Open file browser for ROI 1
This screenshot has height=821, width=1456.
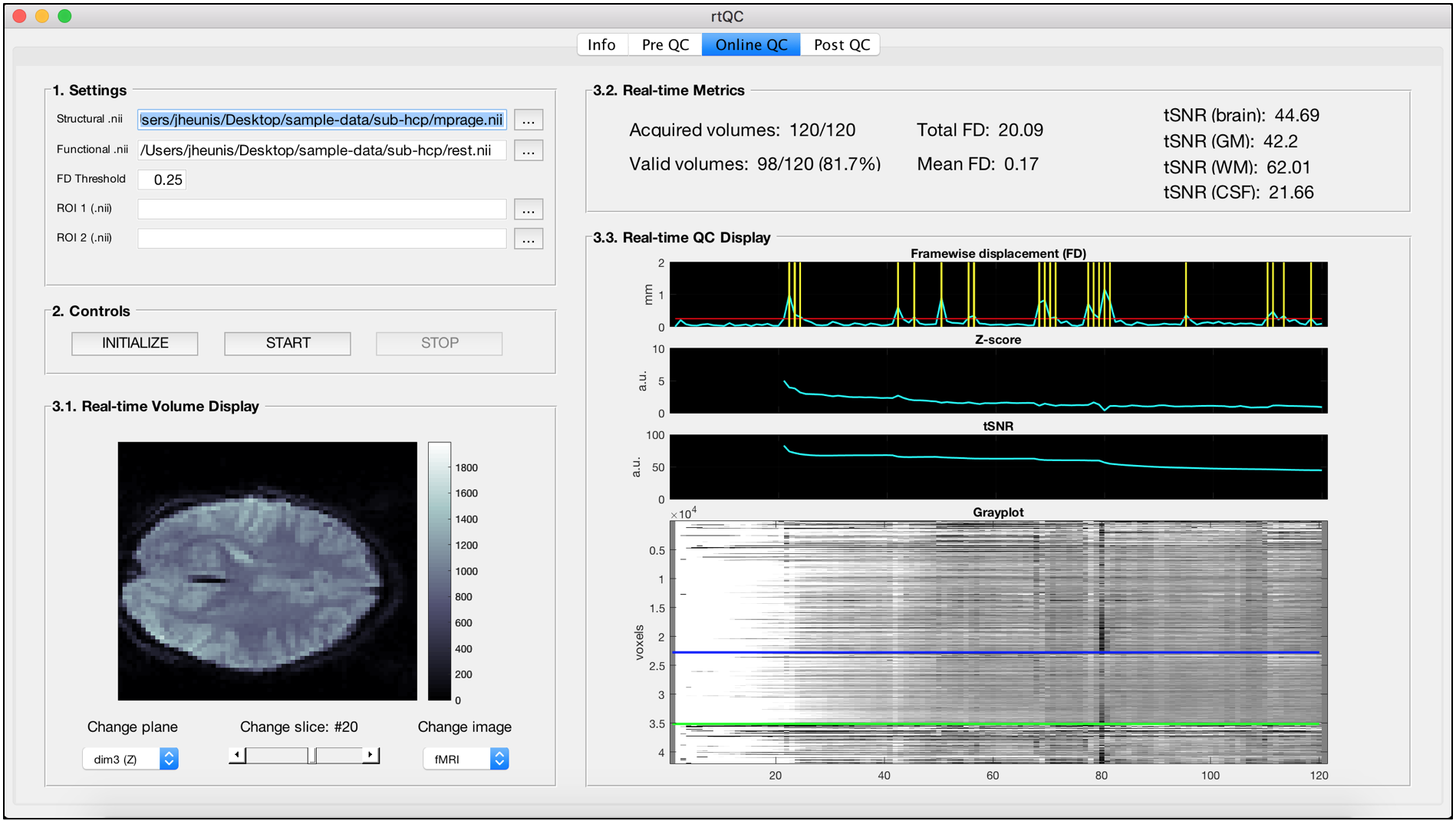click(x=528, y=209)
